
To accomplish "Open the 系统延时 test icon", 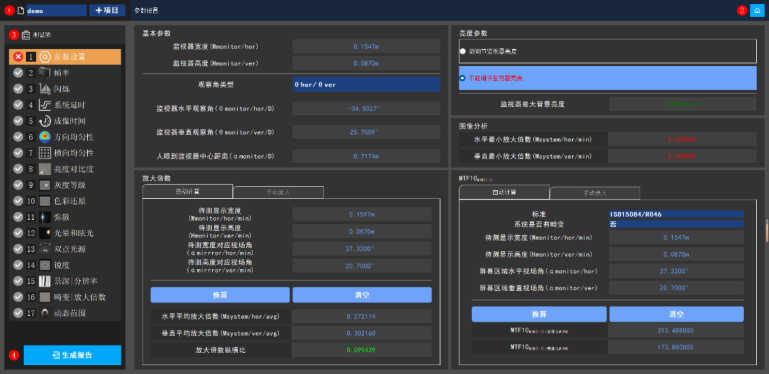I will (x=45, y=105).
